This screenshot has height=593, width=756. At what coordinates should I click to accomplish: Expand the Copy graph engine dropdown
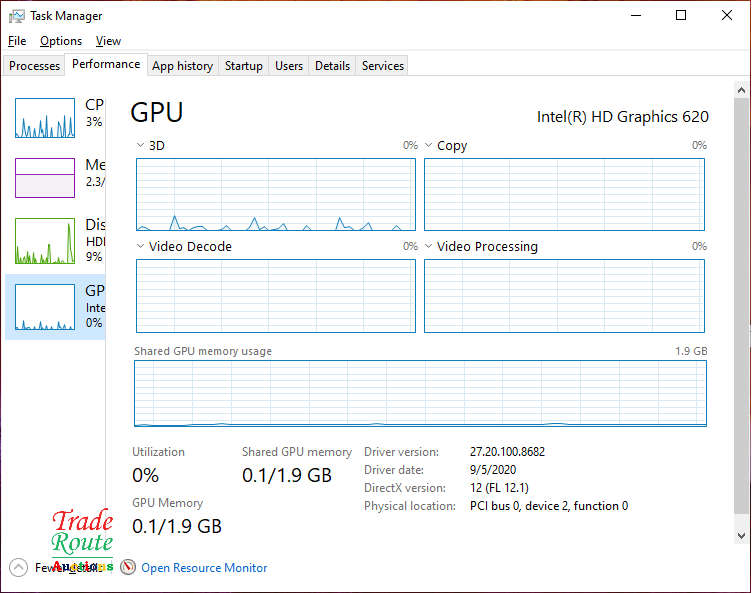coord(430,146)
